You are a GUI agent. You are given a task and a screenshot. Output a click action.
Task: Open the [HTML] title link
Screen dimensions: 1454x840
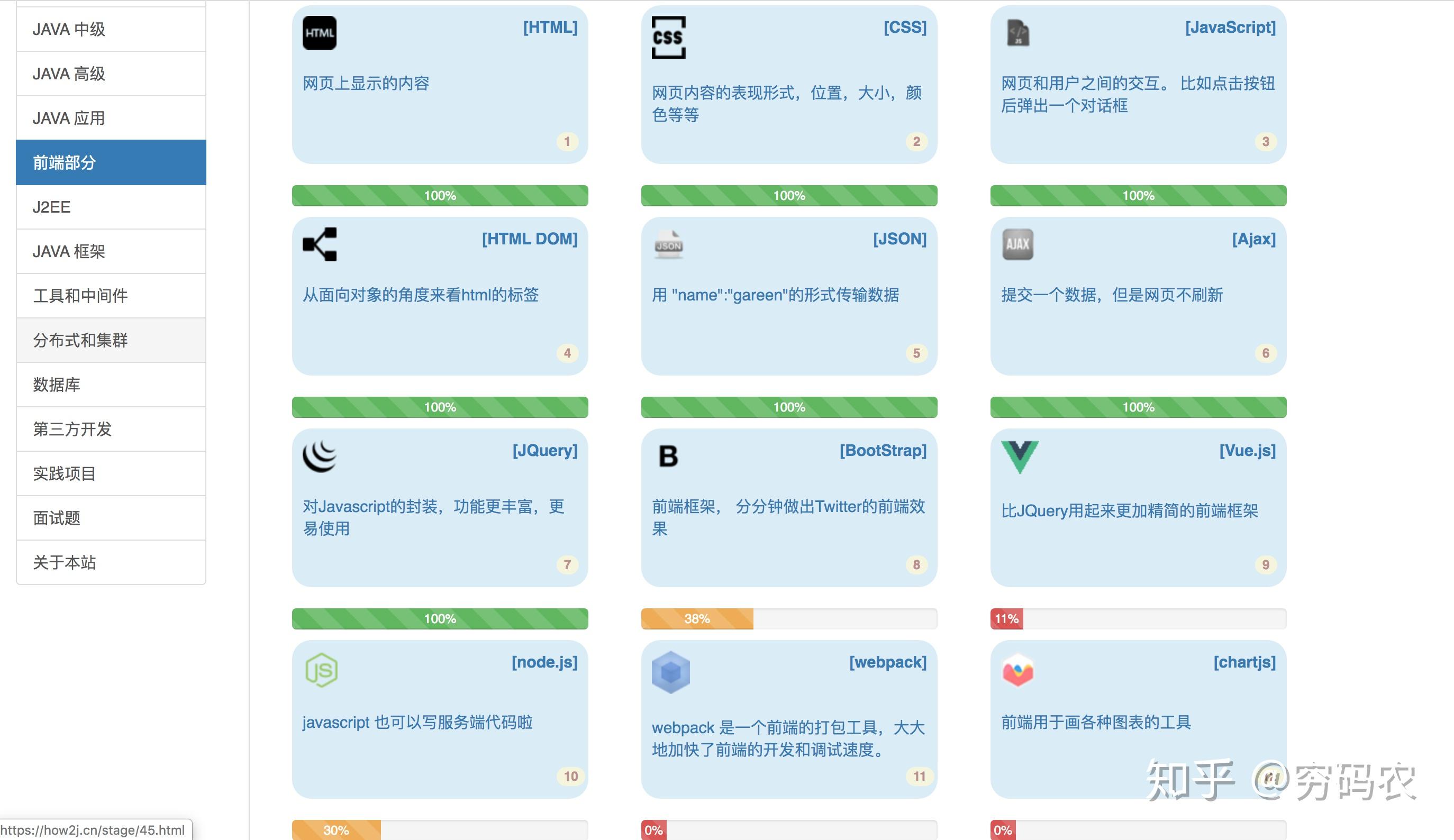click(550, 27)
